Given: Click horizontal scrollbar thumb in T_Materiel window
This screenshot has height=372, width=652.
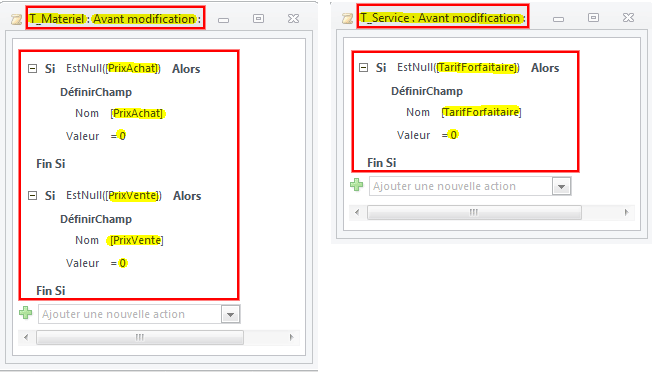Looking at the screenshot, I should [140, 337].
